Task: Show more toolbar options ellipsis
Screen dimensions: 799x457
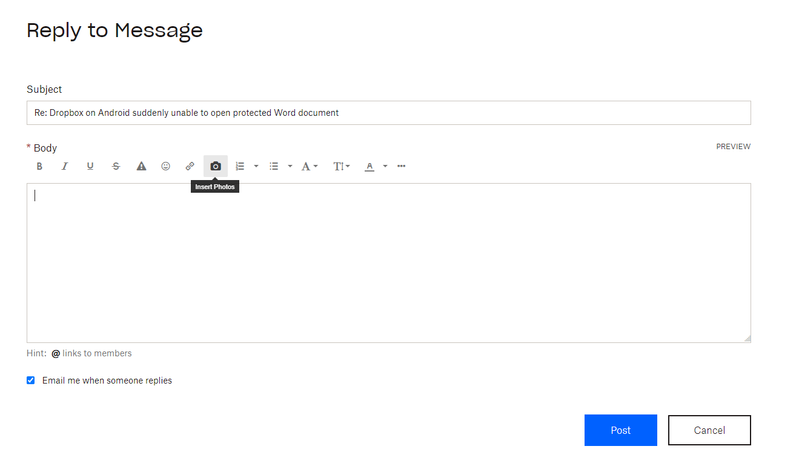Action: [402, 166]
